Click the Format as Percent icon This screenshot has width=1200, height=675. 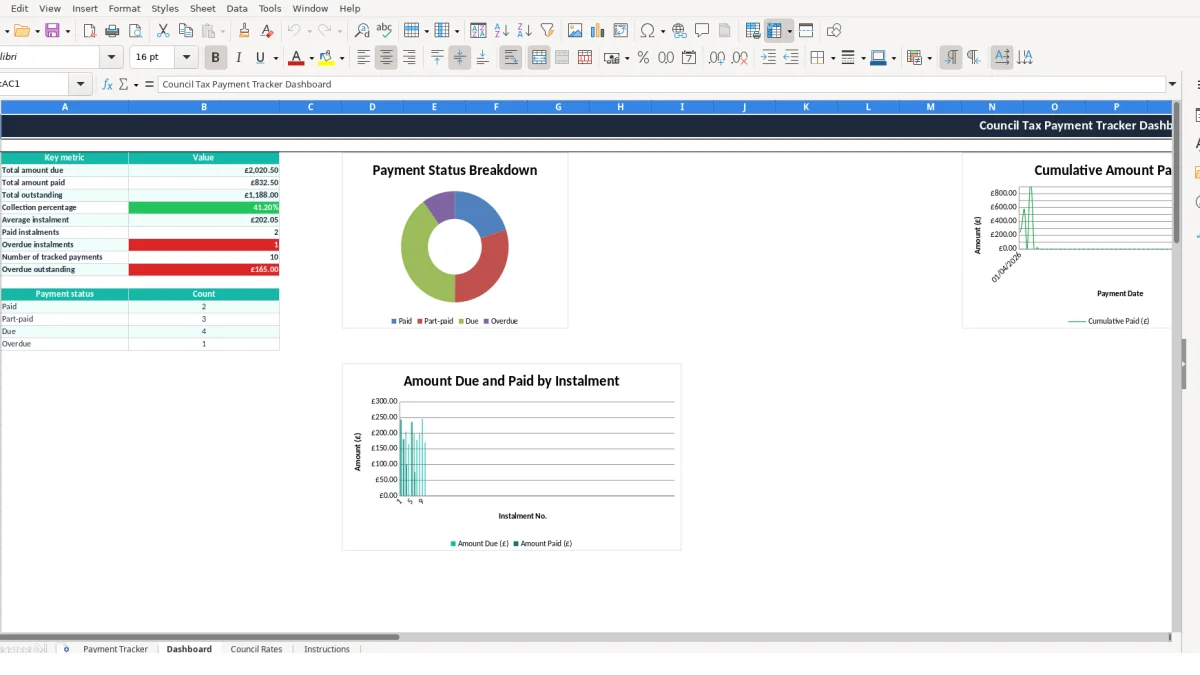point(643,58)
